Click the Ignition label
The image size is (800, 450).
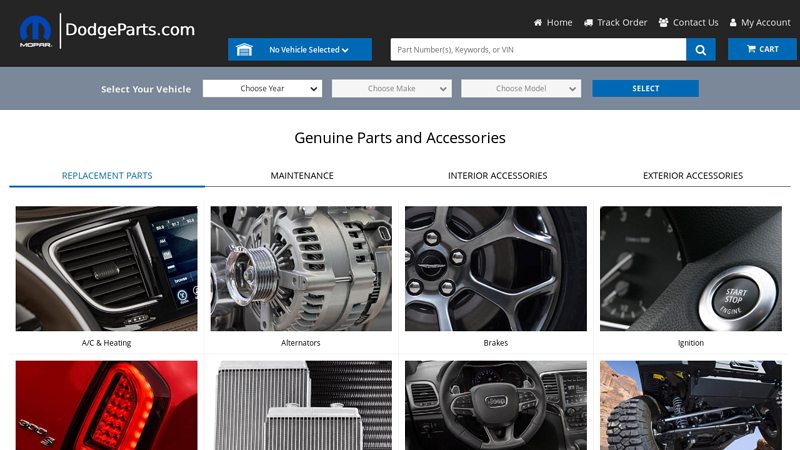(x=691, y=343)
